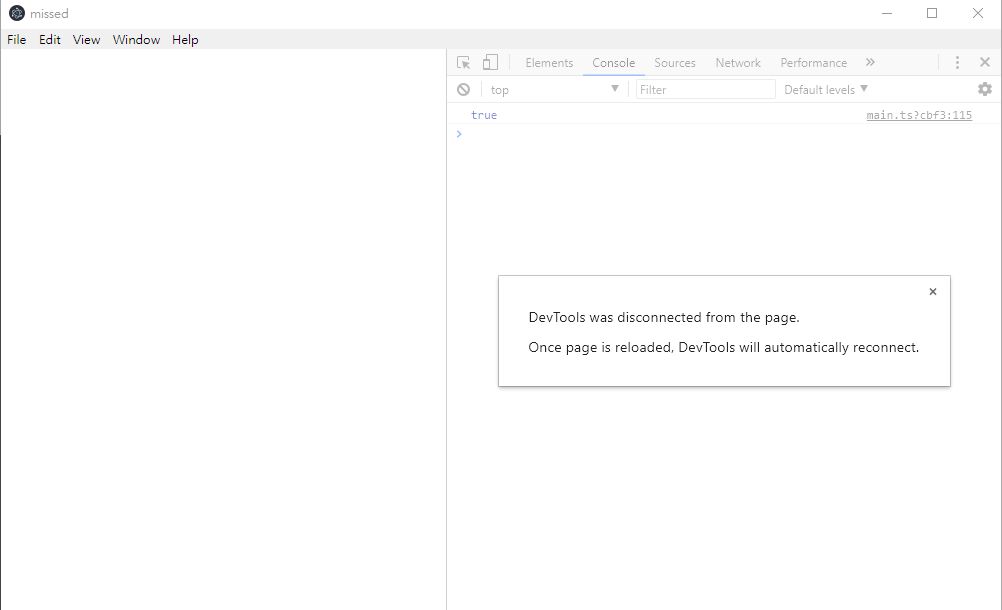Open the console settings gear
Screen dimensions: 1002x610
(985, 89)
